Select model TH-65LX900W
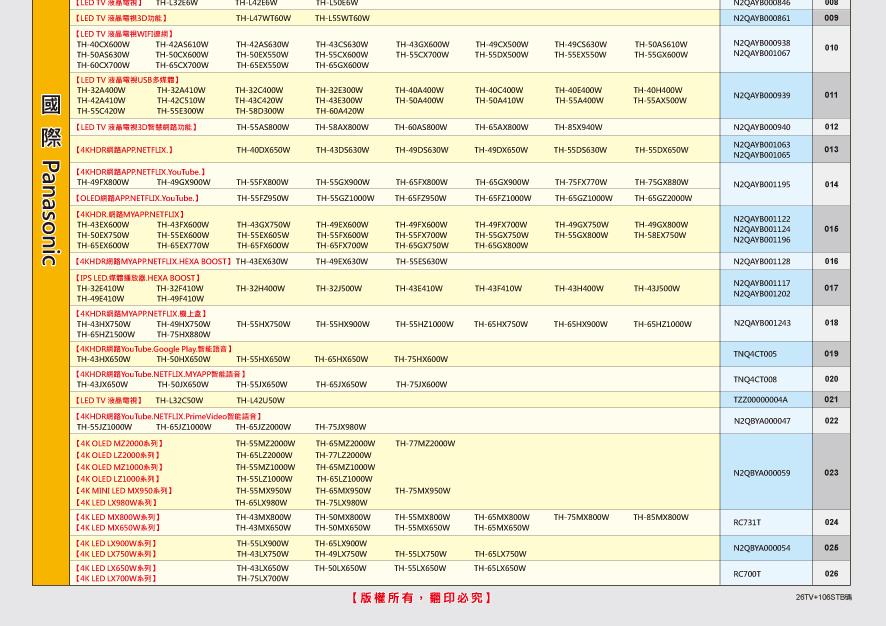 [x=341, y=544]
